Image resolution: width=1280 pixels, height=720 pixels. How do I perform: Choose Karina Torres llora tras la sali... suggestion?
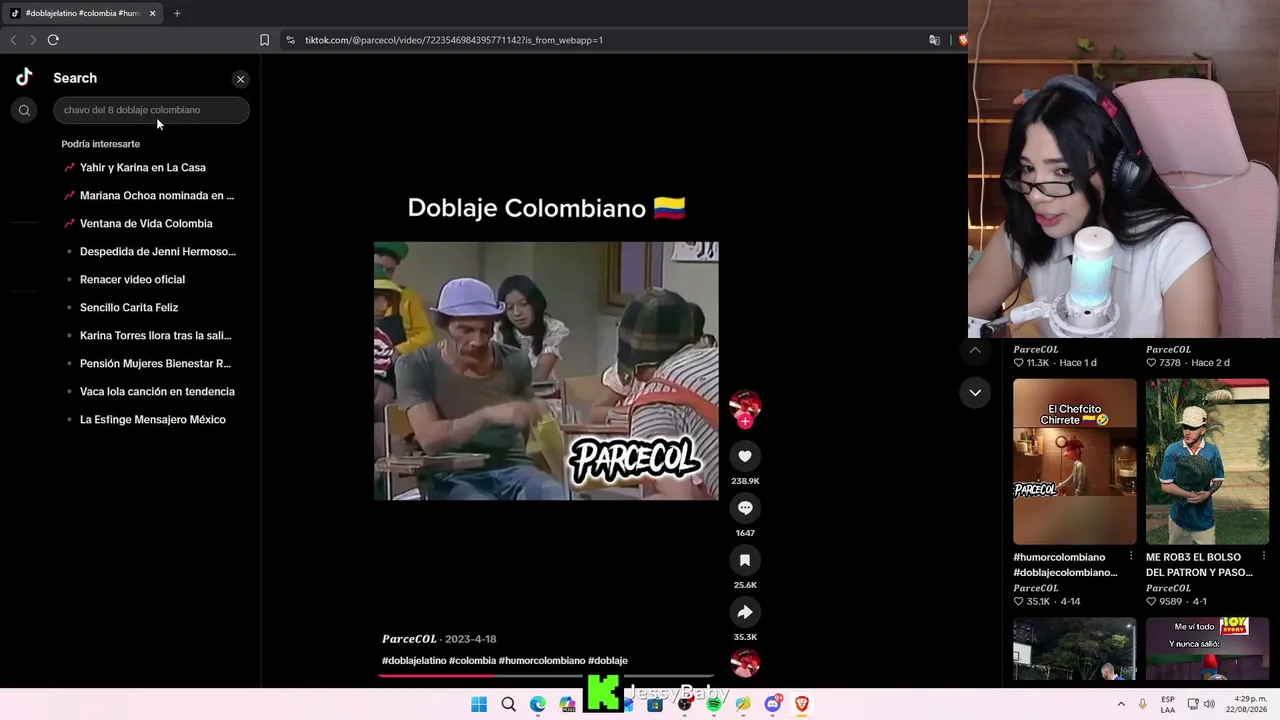pos(155,336)
